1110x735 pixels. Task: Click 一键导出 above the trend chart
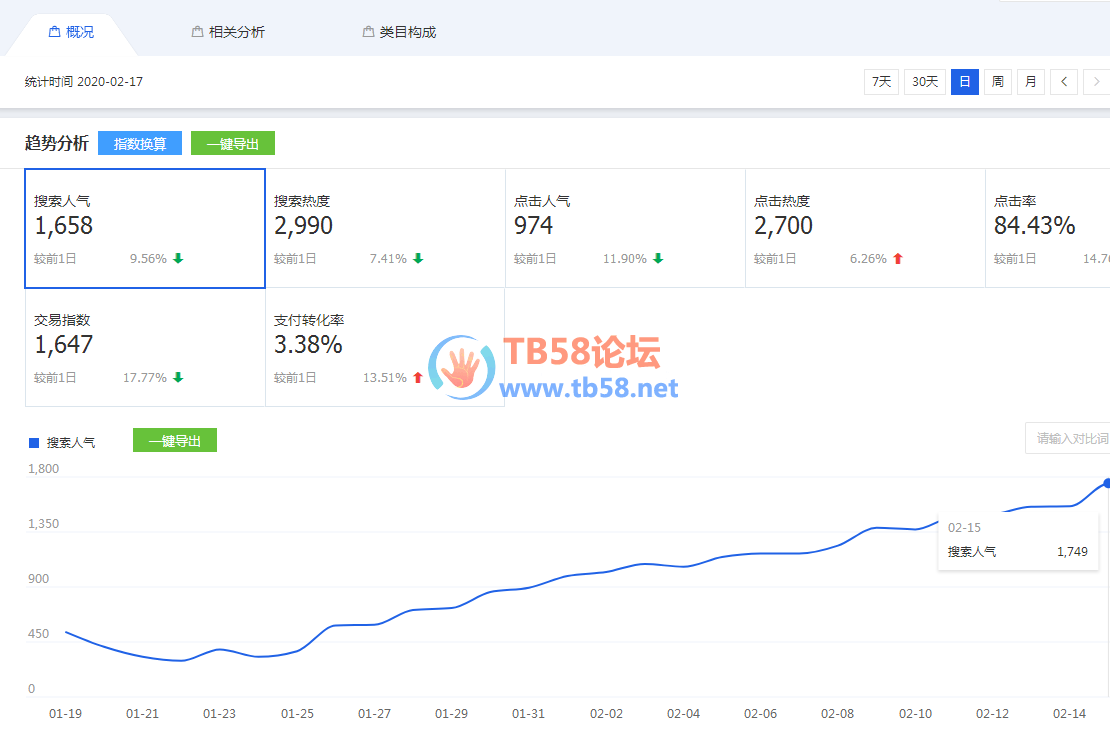click(175, 440)
